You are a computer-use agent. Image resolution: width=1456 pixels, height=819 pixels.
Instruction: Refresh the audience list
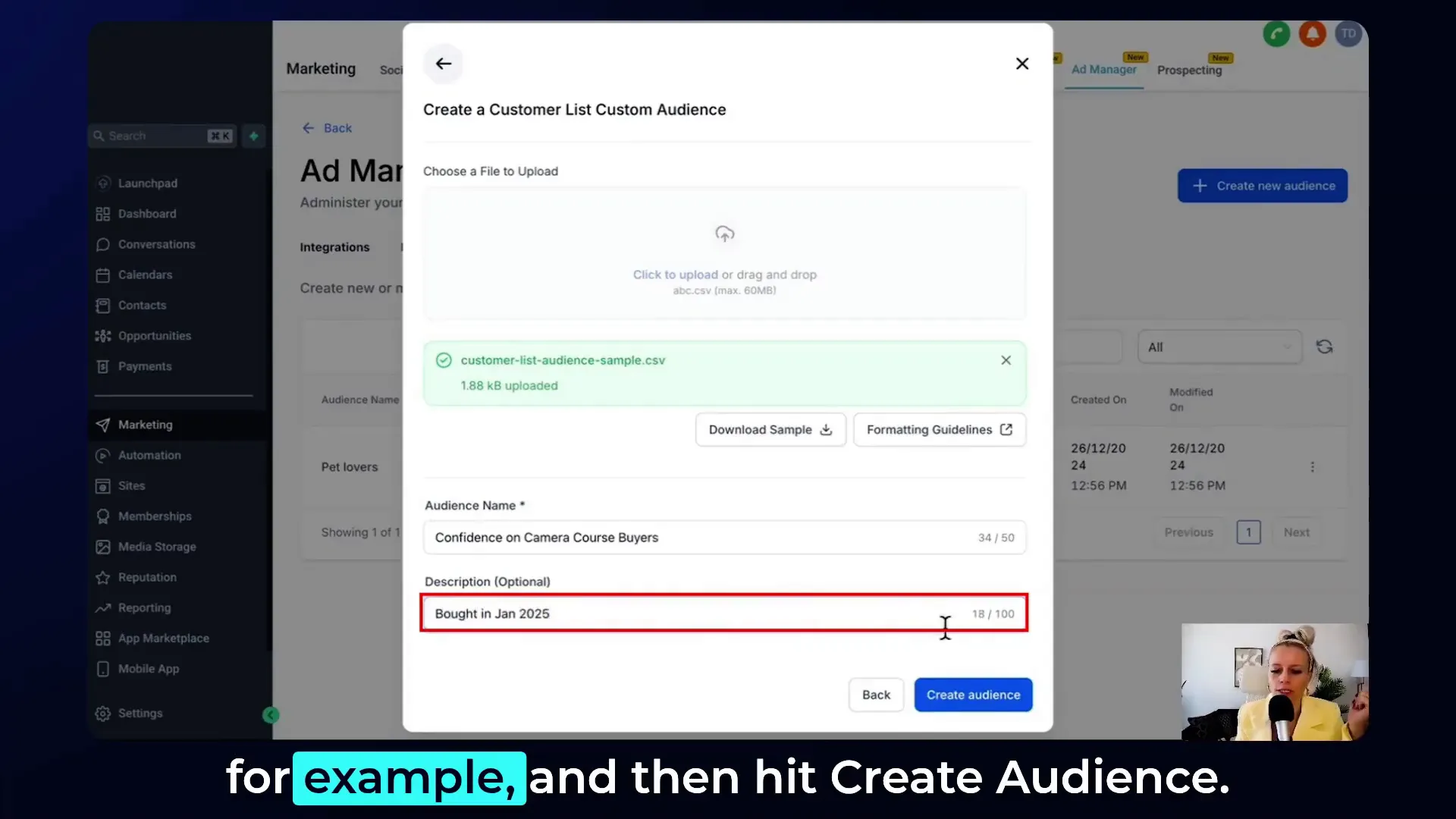(1324, 347)
